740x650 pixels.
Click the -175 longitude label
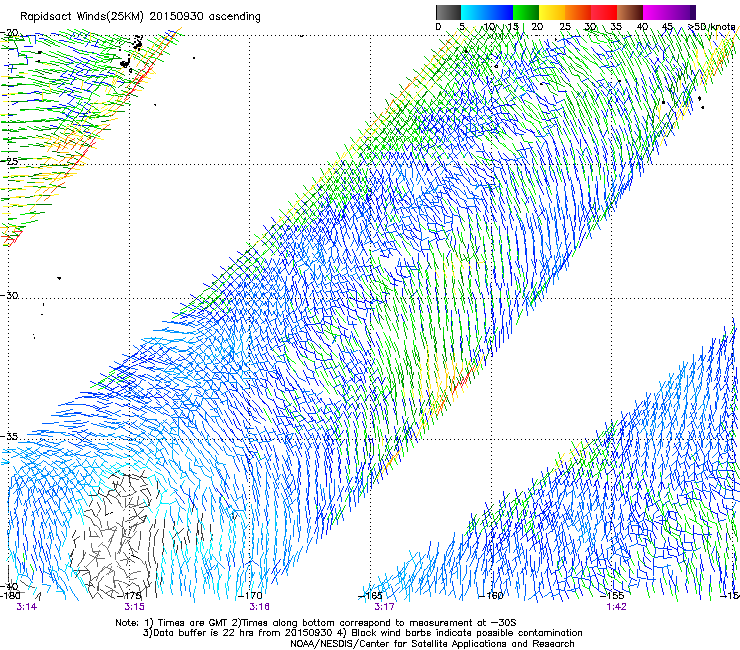pos(131,596)
